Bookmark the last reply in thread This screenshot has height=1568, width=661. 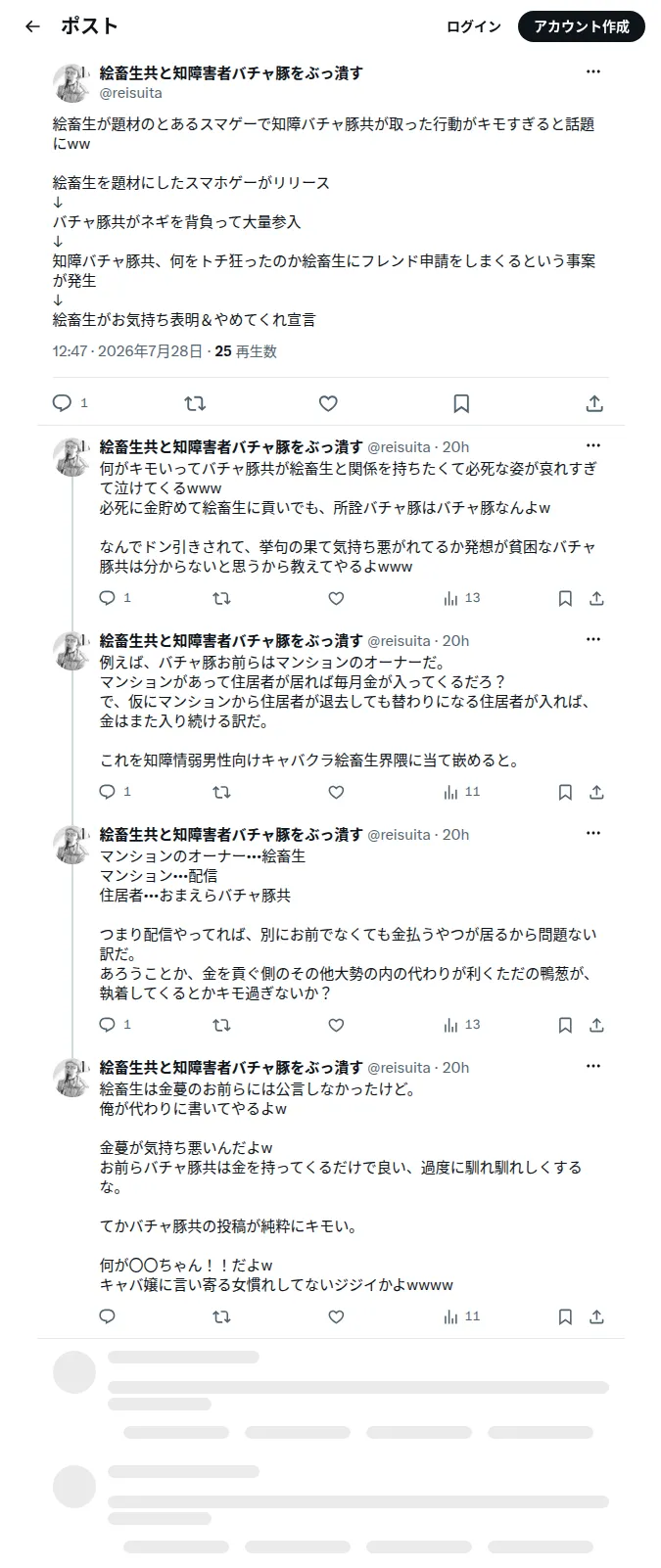click(565, 1316)
